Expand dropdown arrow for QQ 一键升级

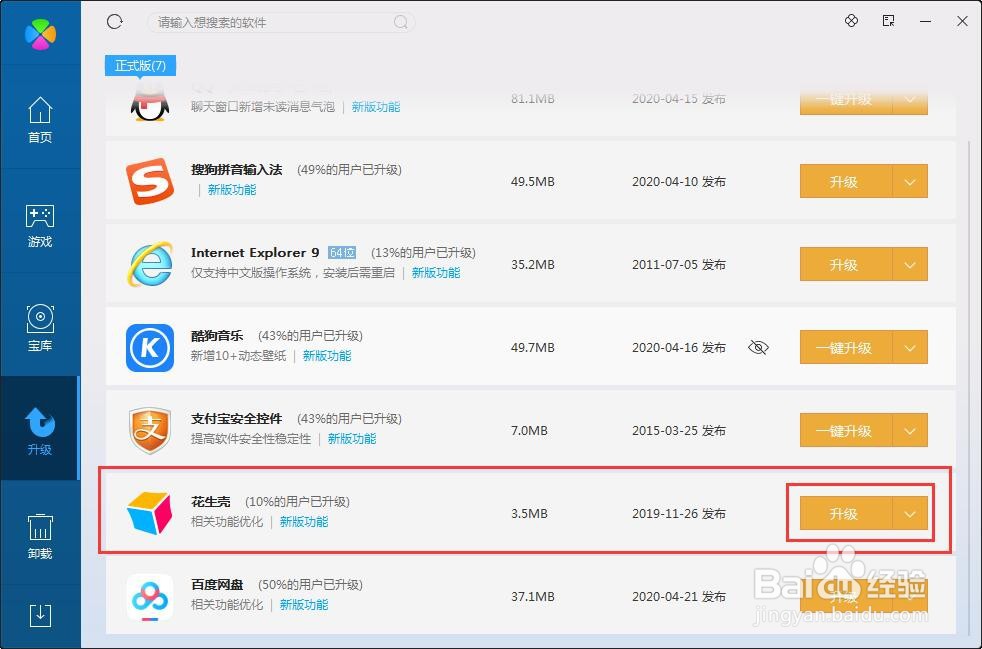pos(910,101)
